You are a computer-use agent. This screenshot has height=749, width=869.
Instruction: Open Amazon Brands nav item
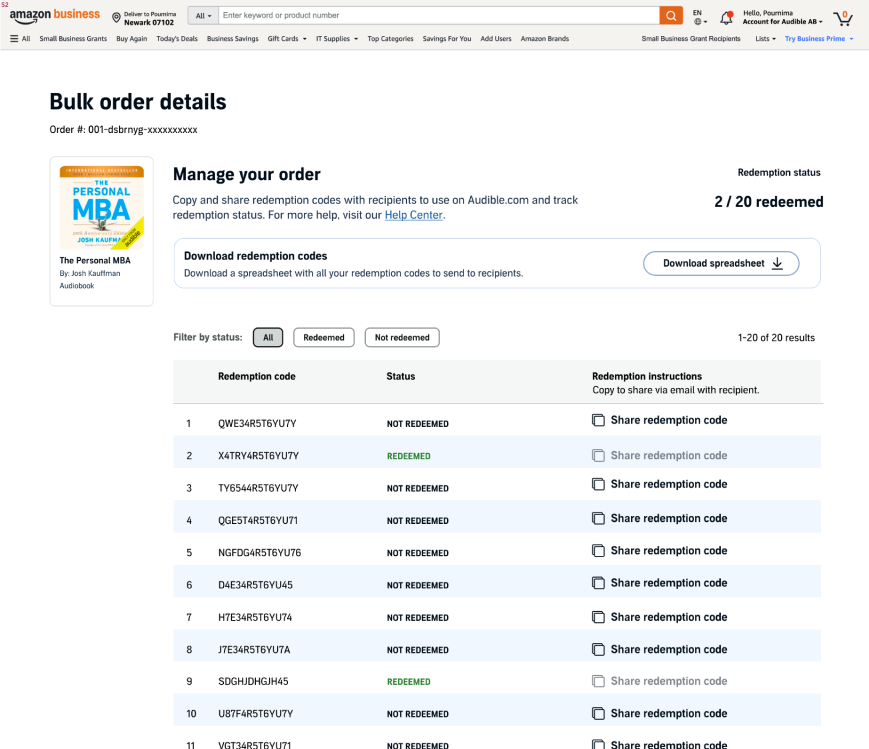click(x=545, y=39)
